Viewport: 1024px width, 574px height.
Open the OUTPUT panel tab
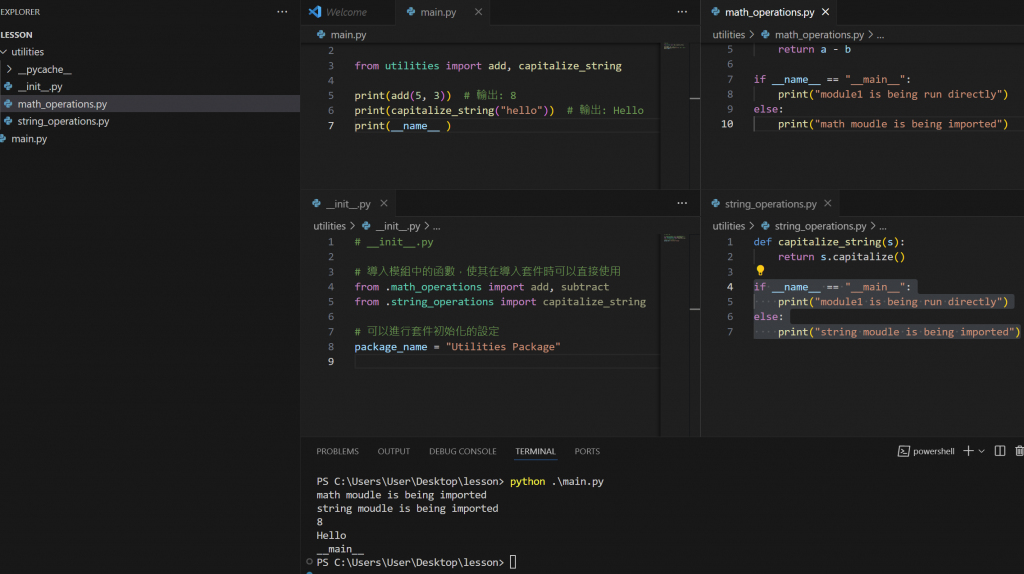pyautogui.click(x=394, y=451)
